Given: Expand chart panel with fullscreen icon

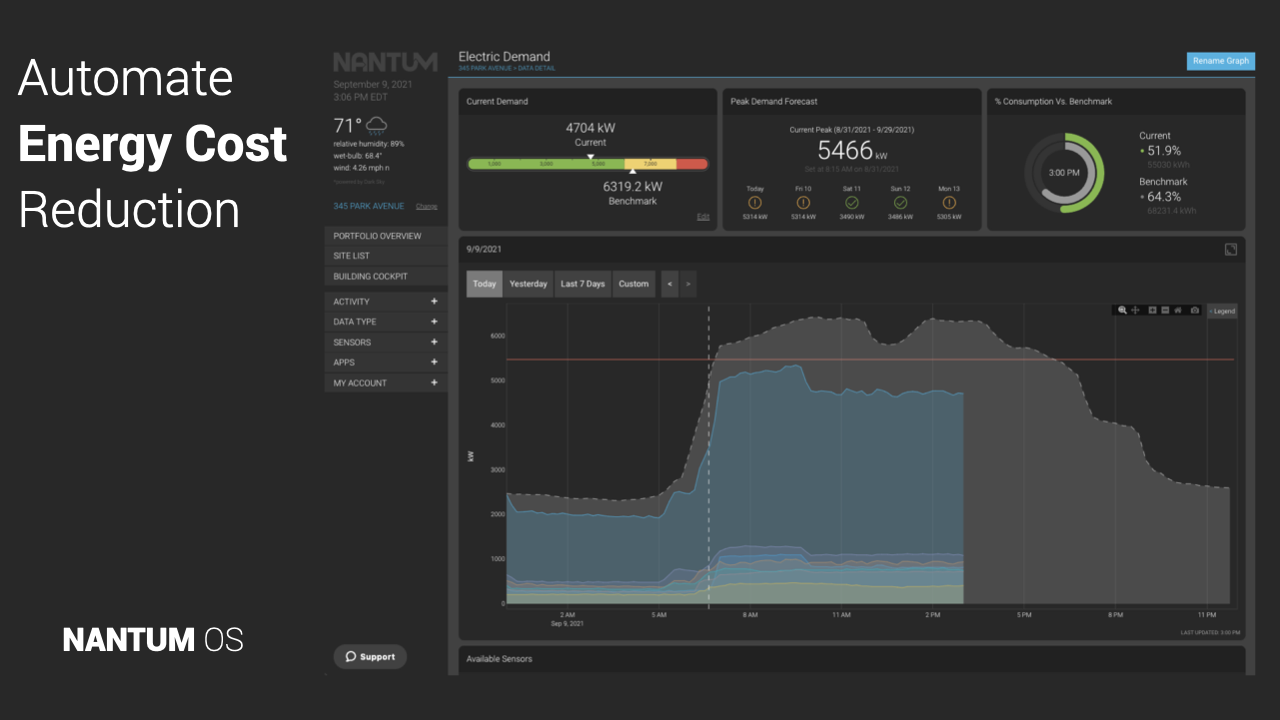Looking at the screenshot, I should (x=1231, y=249).
